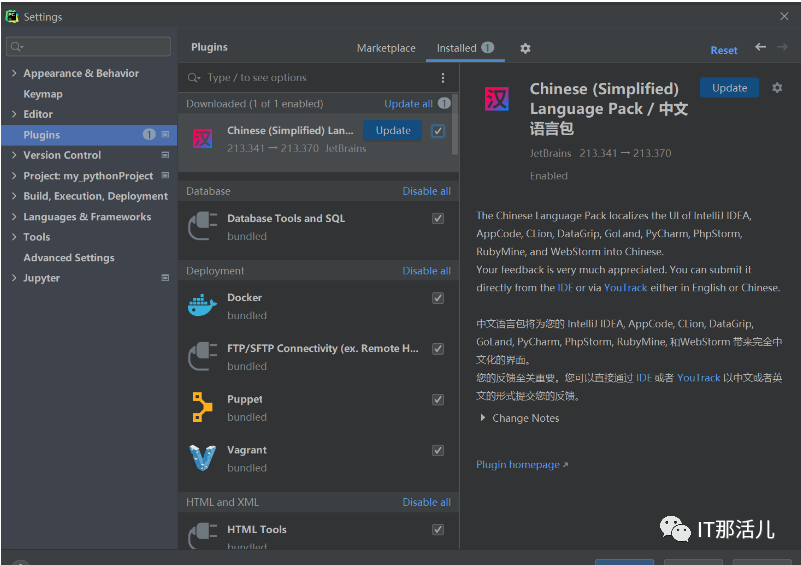Click the YouTrack link in English description
Image resolution: width=801 pixels, height=565 pixels.
pos(626,288)
